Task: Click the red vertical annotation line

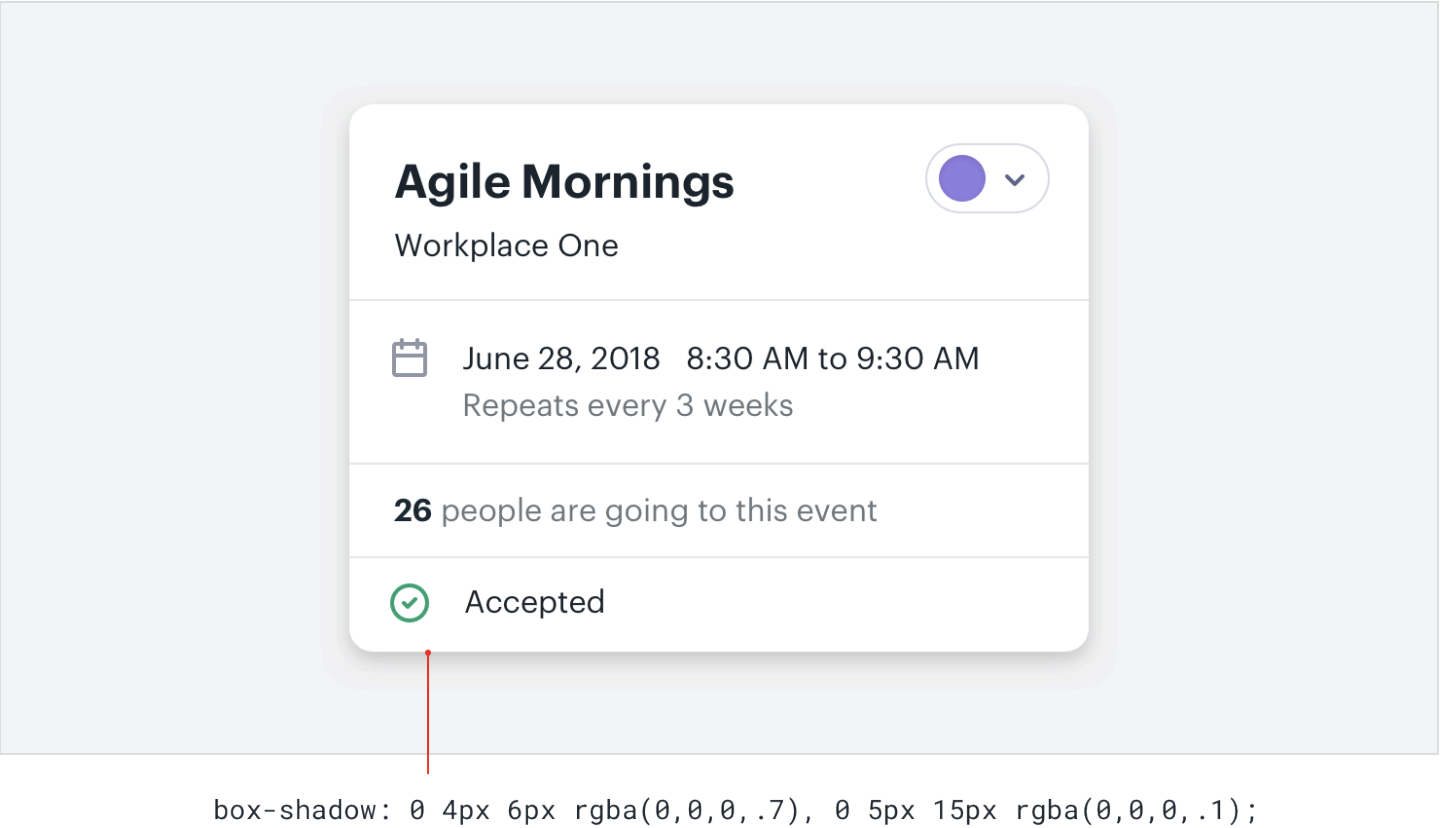Action: (x=428, y=715)
